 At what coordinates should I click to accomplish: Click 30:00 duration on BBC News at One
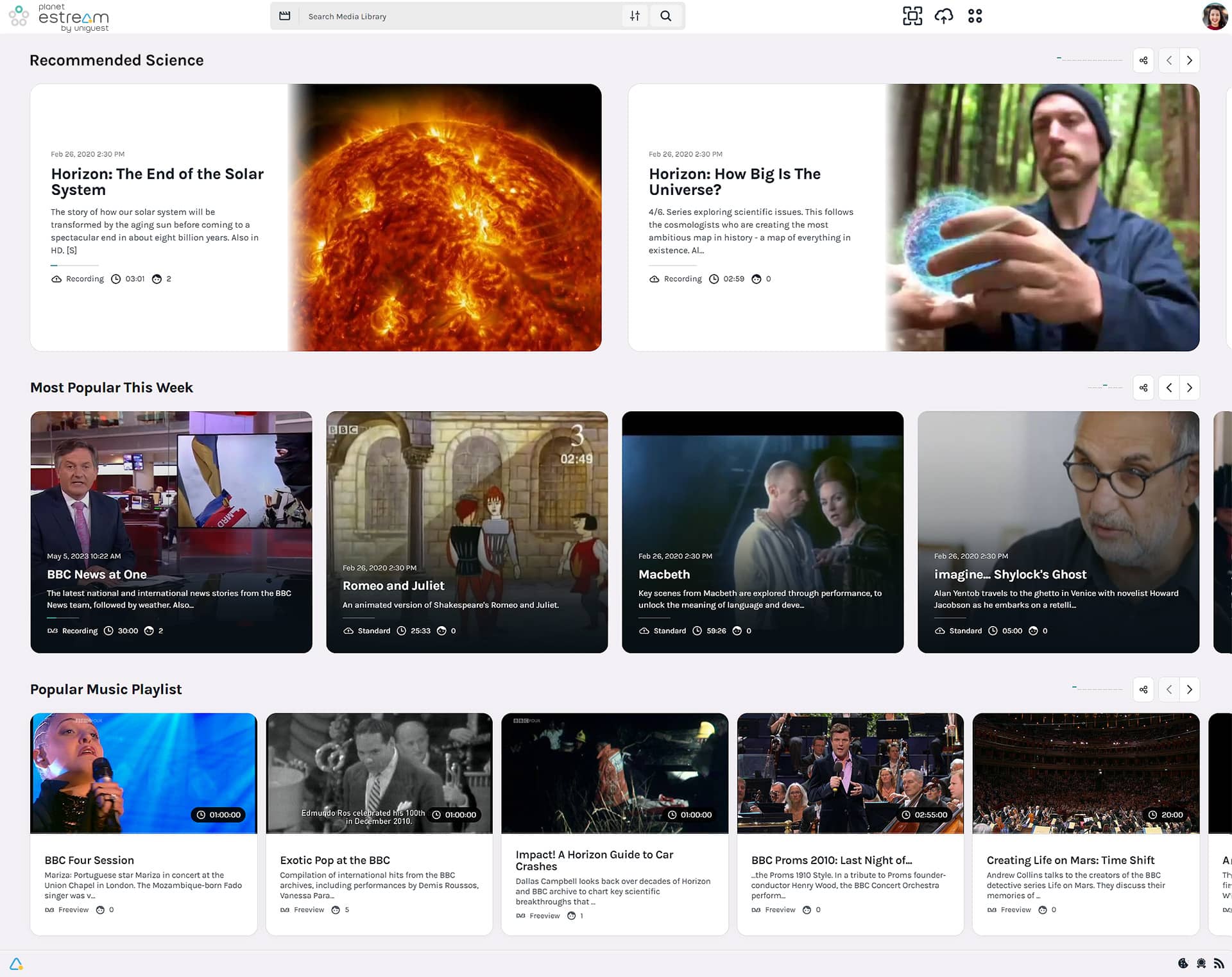128,631
